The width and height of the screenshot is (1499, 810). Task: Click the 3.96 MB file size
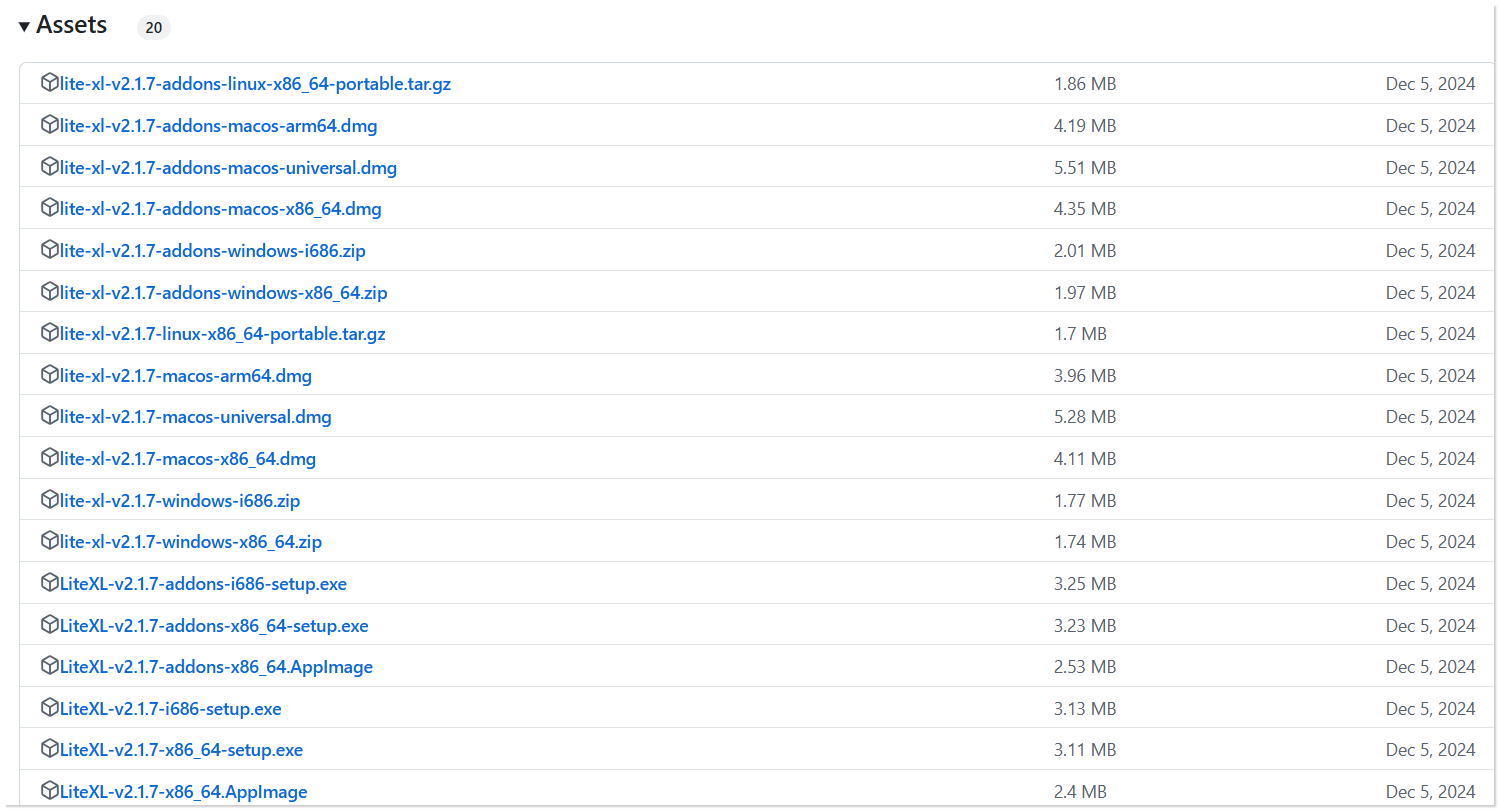pos(1085,376)
